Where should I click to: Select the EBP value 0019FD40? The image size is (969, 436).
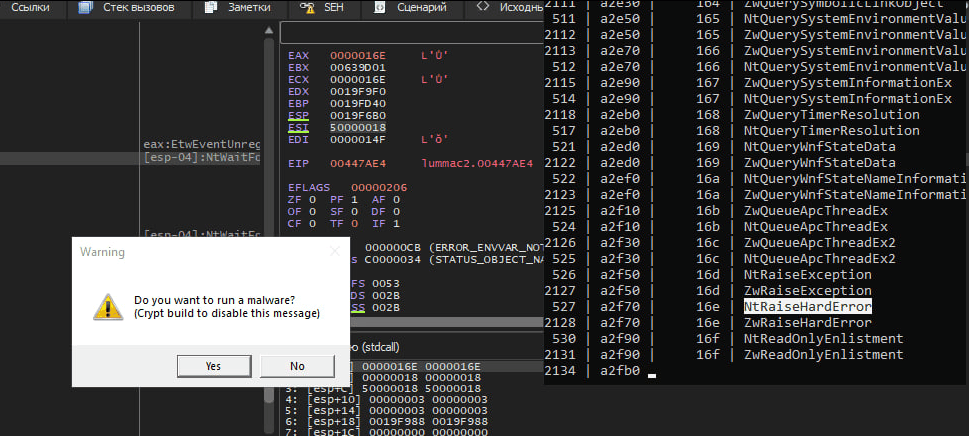pyautogui.click(x=358, y=103)
